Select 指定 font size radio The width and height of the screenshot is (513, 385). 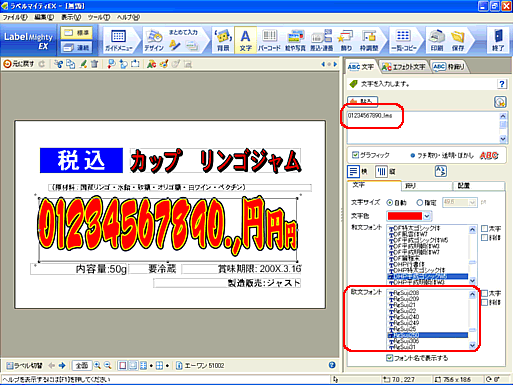[x=420, y=202]
